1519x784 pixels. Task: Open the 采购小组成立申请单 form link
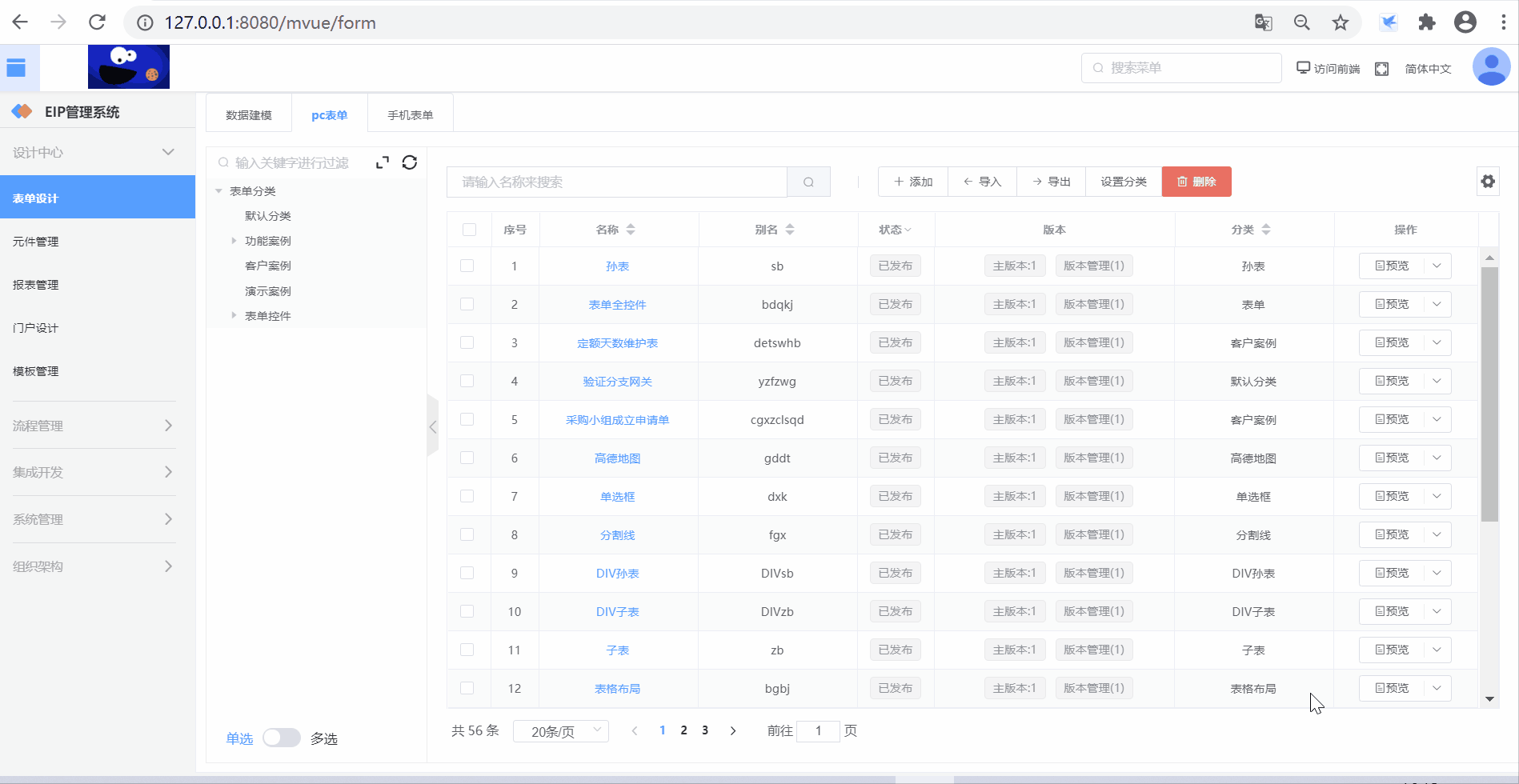pos(617,420)
